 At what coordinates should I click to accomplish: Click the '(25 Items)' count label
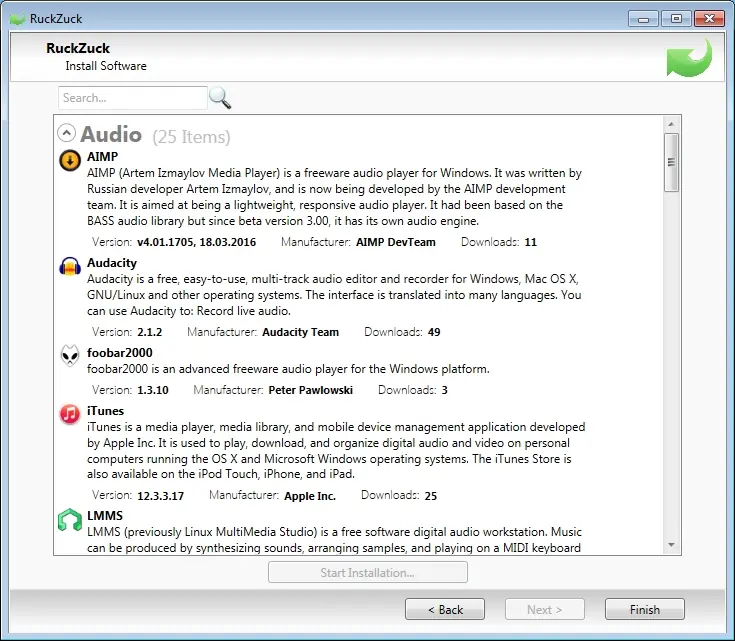191,137
